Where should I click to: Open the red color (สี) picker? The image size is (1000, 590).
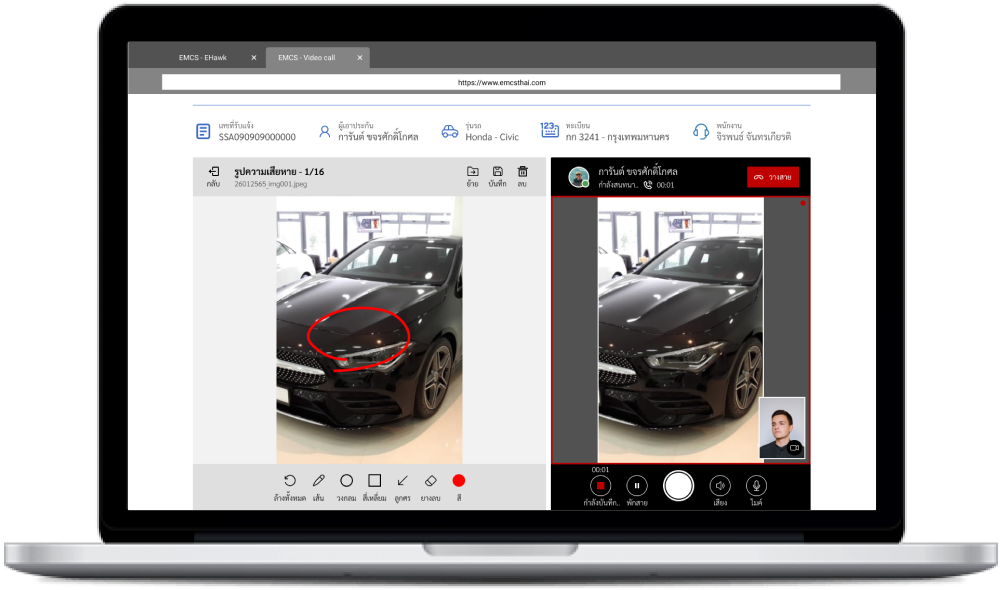[459, 480]
